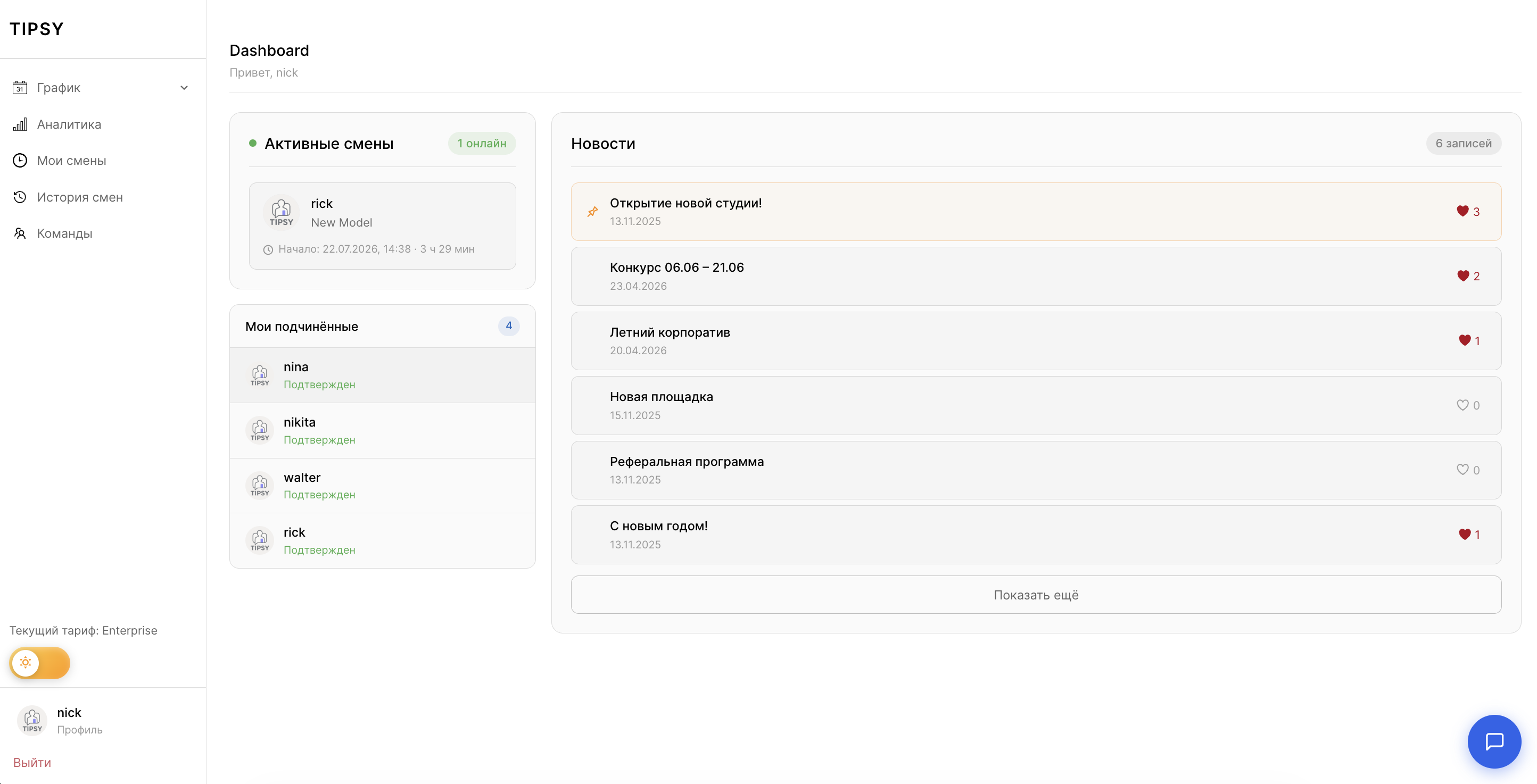Open subordinate nikita's row

coord(383,430)
